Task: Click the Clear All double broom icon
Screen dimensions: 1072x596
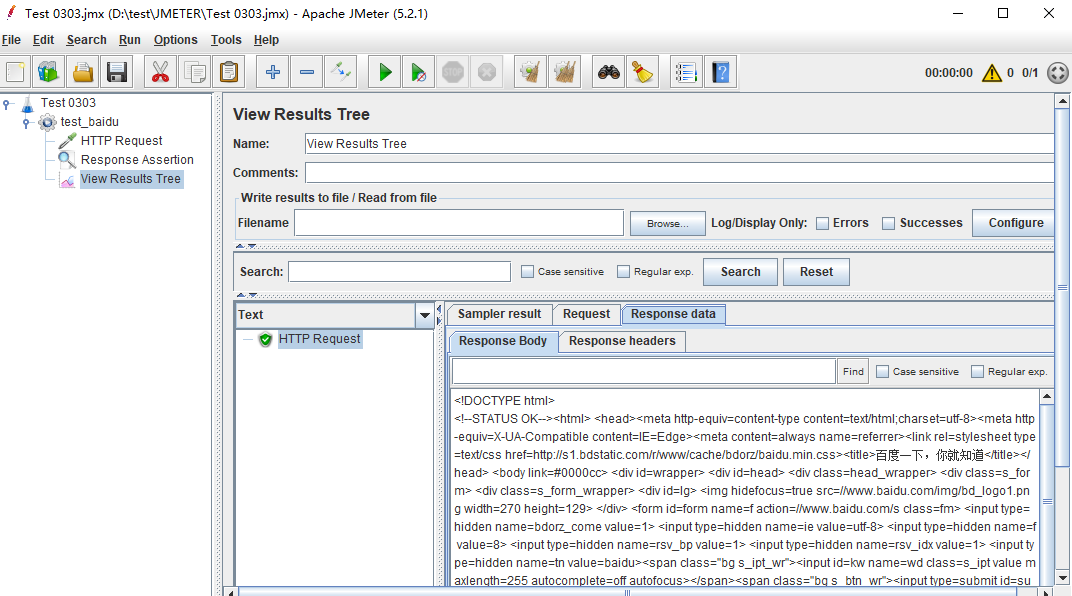Action: click(x=565, y=72)
